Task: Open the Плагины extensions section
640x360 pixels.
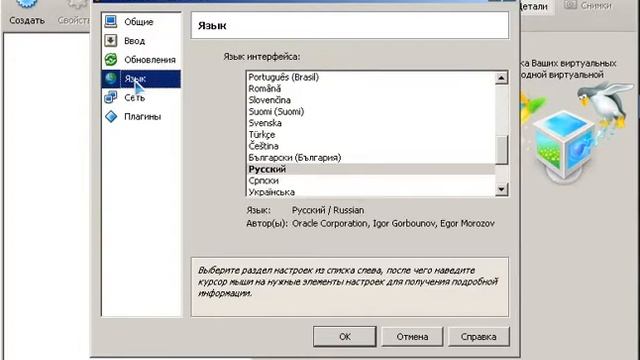Action: (x=141, y=116)
